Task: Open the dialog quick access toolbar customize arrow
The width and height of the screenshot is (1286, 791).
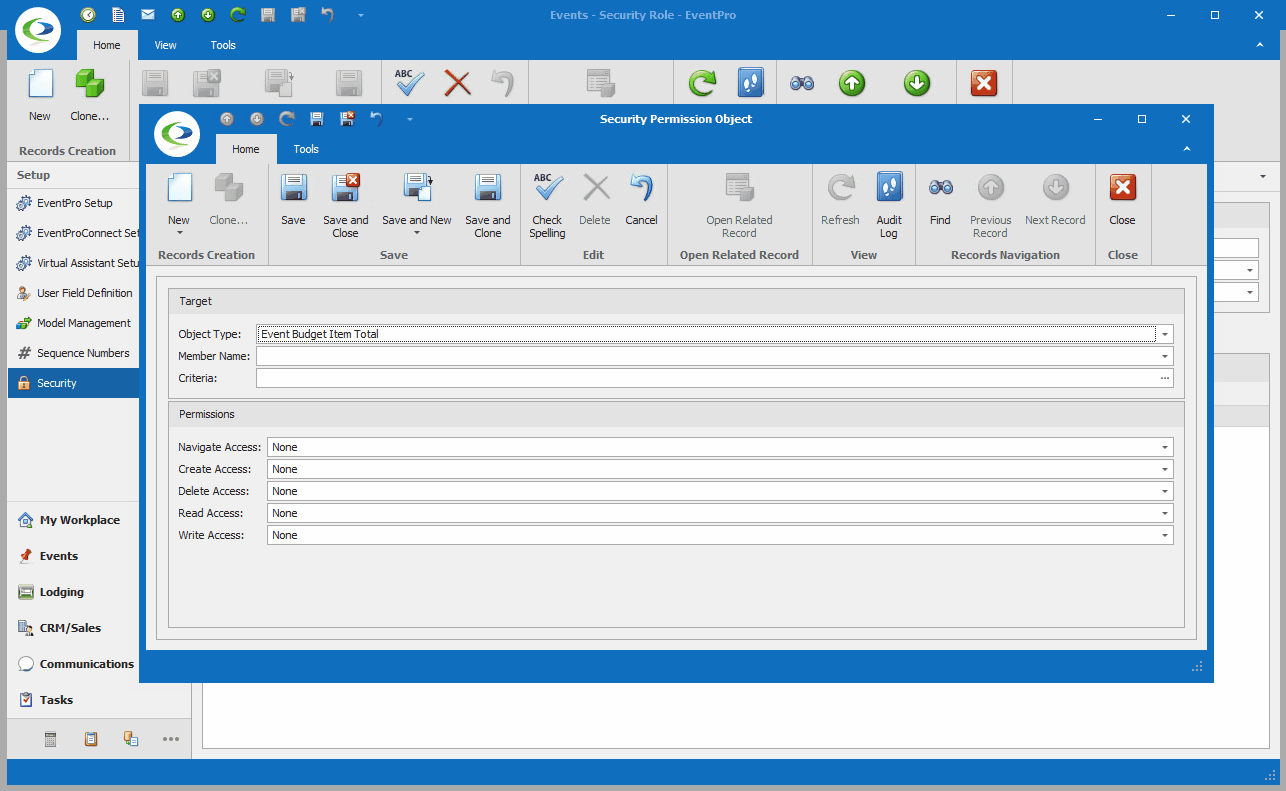Action: pos(410,119)
